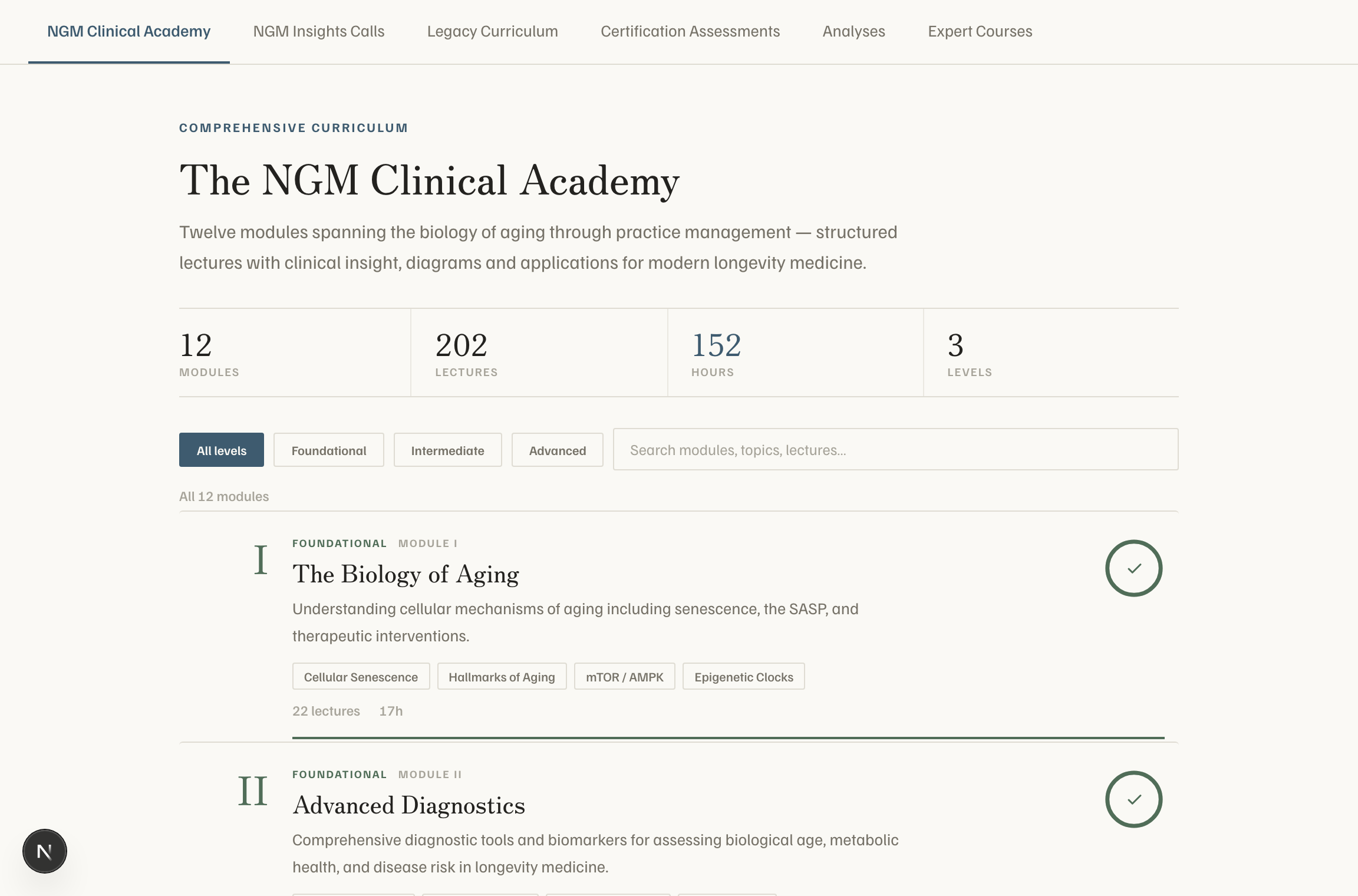Open the NGM Insights Calls tab
The image size is (1358, 896).
319,31
